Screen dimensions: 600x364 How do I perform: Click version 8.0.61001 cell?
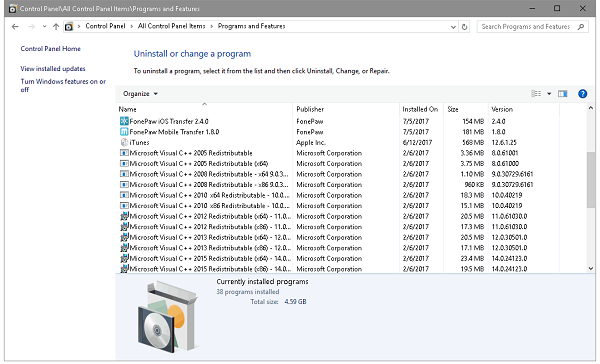(505, 153)
